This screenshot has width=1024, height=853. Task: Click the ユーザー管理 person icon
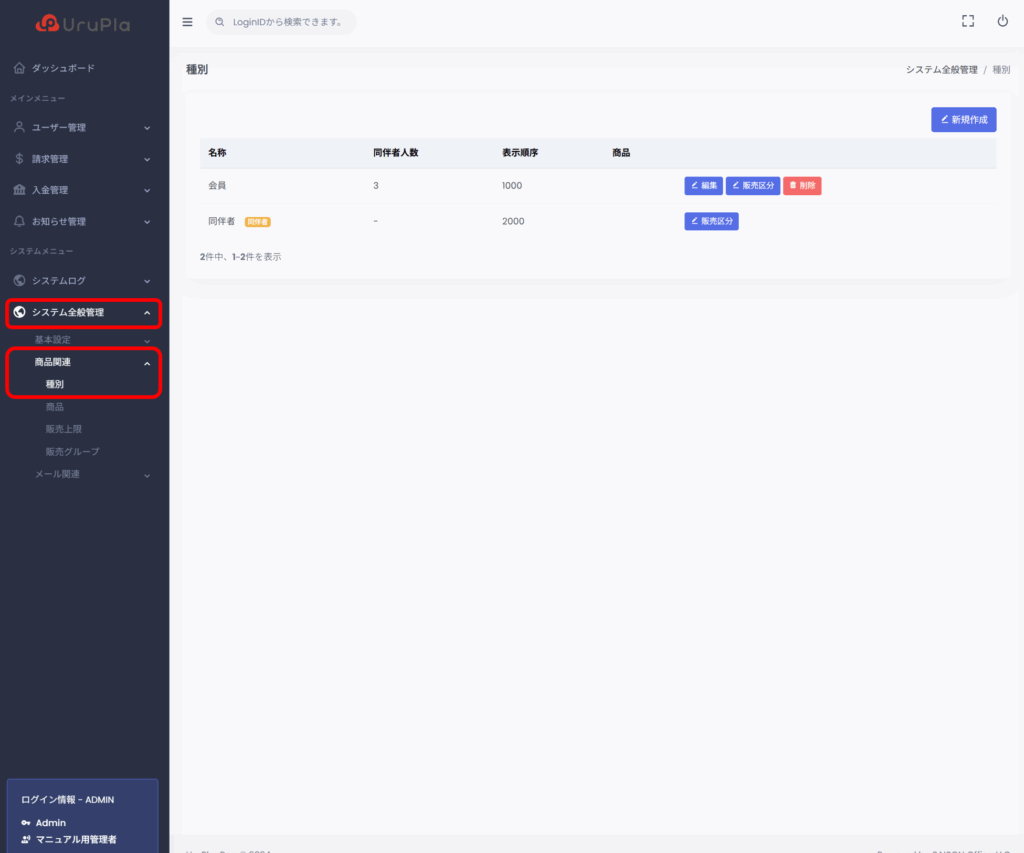click(x=19, y=127)
